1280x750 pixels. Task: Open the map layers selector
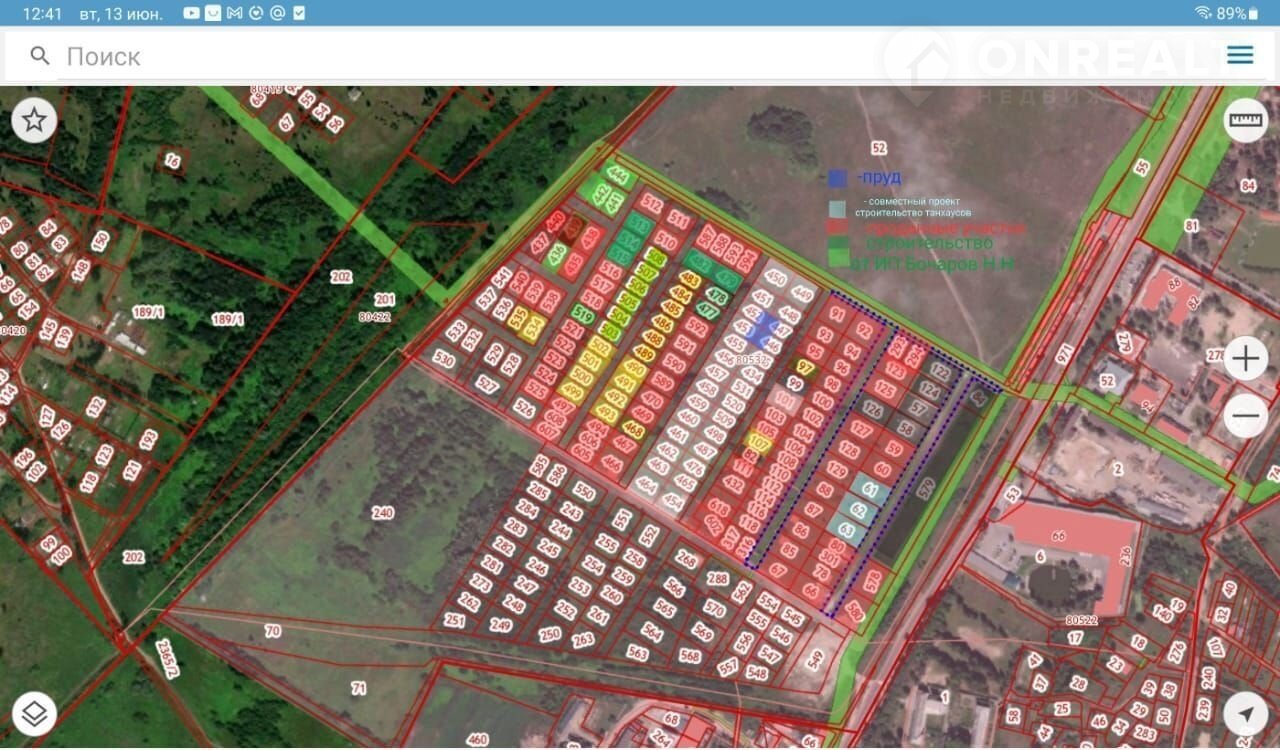click(x=34, y=714)
